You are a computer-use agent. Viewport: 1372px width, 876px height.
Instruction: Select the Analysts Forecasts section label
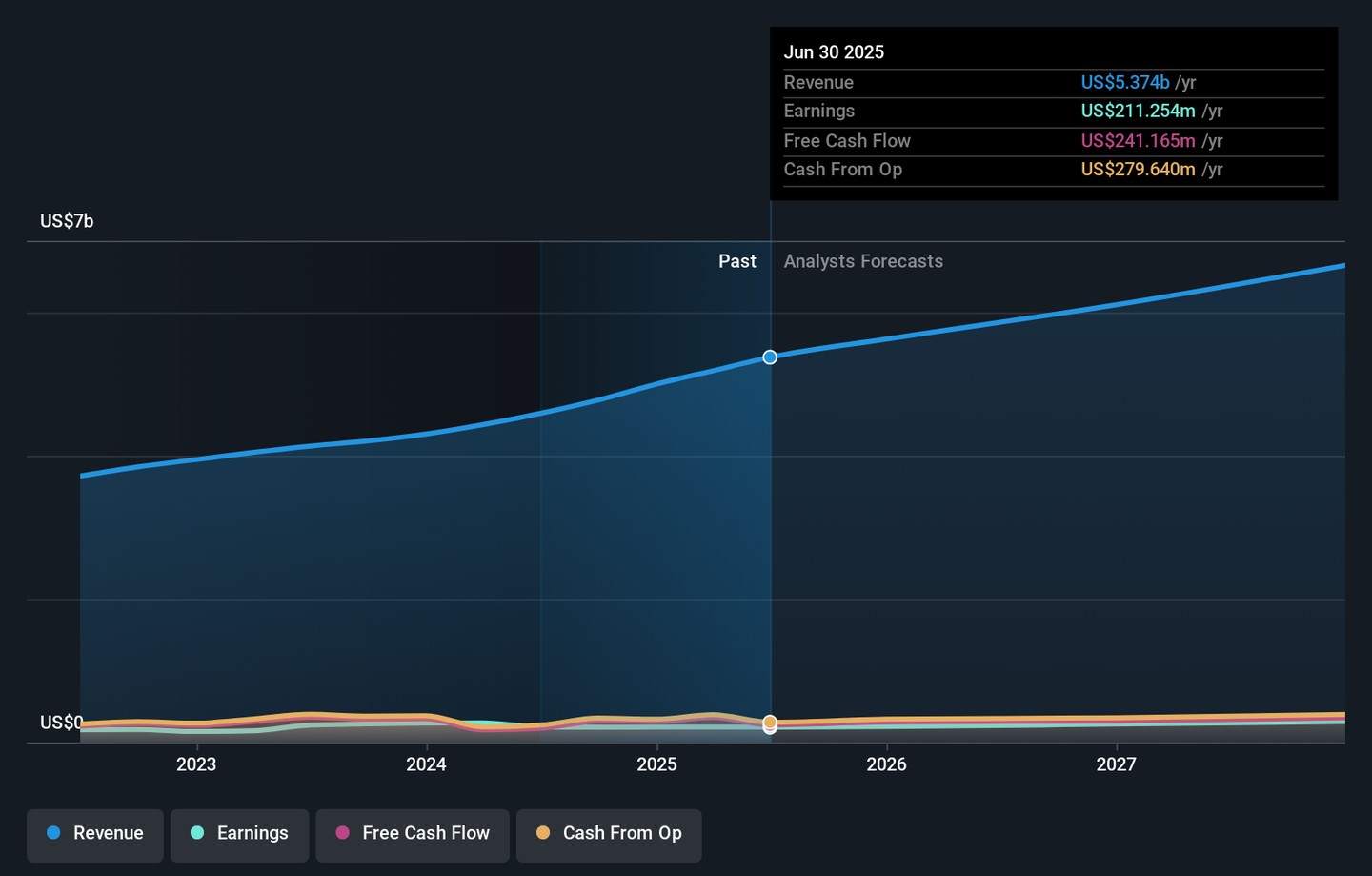863,261
